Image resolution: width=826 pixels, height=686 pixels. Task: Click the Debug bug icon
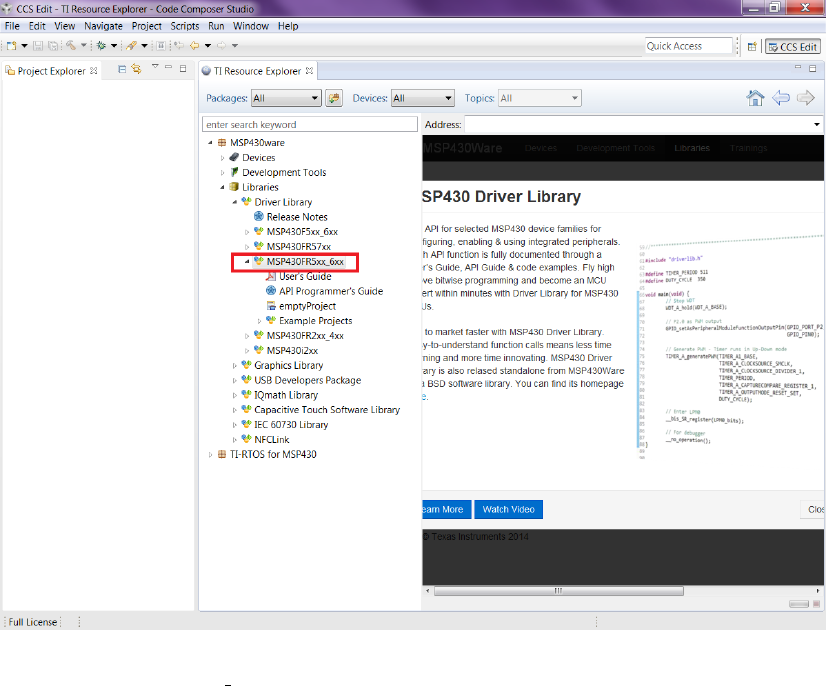102,46
